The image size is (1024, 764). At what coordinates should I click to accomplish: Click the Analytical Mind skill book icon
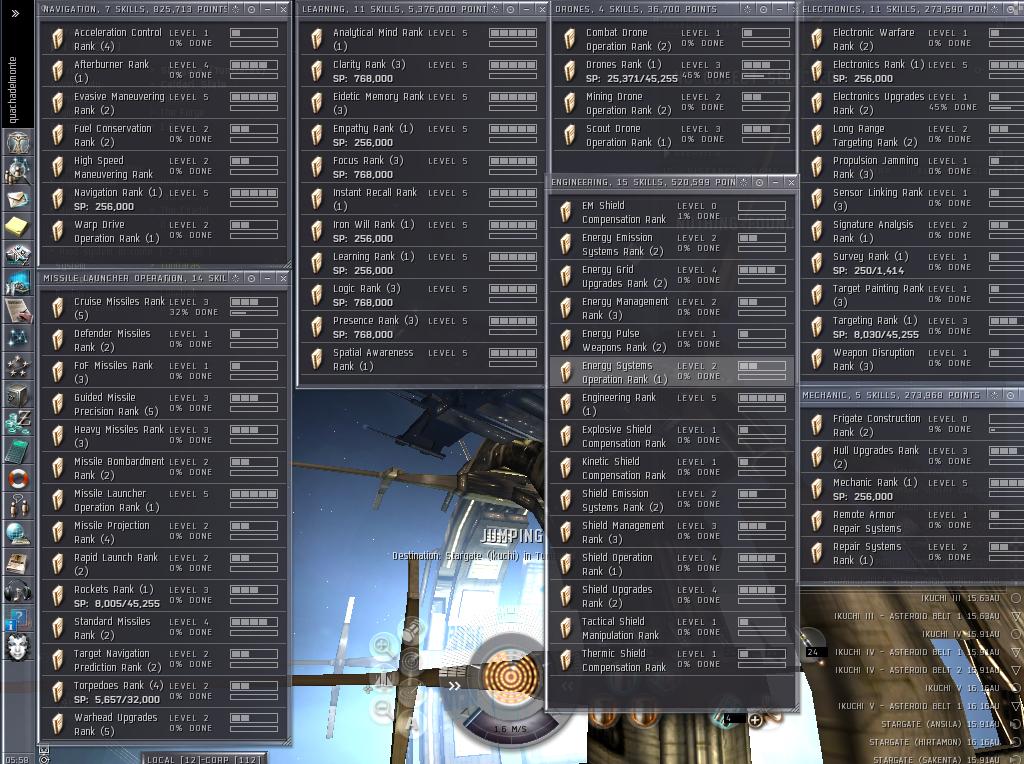(x=317, y=39)
